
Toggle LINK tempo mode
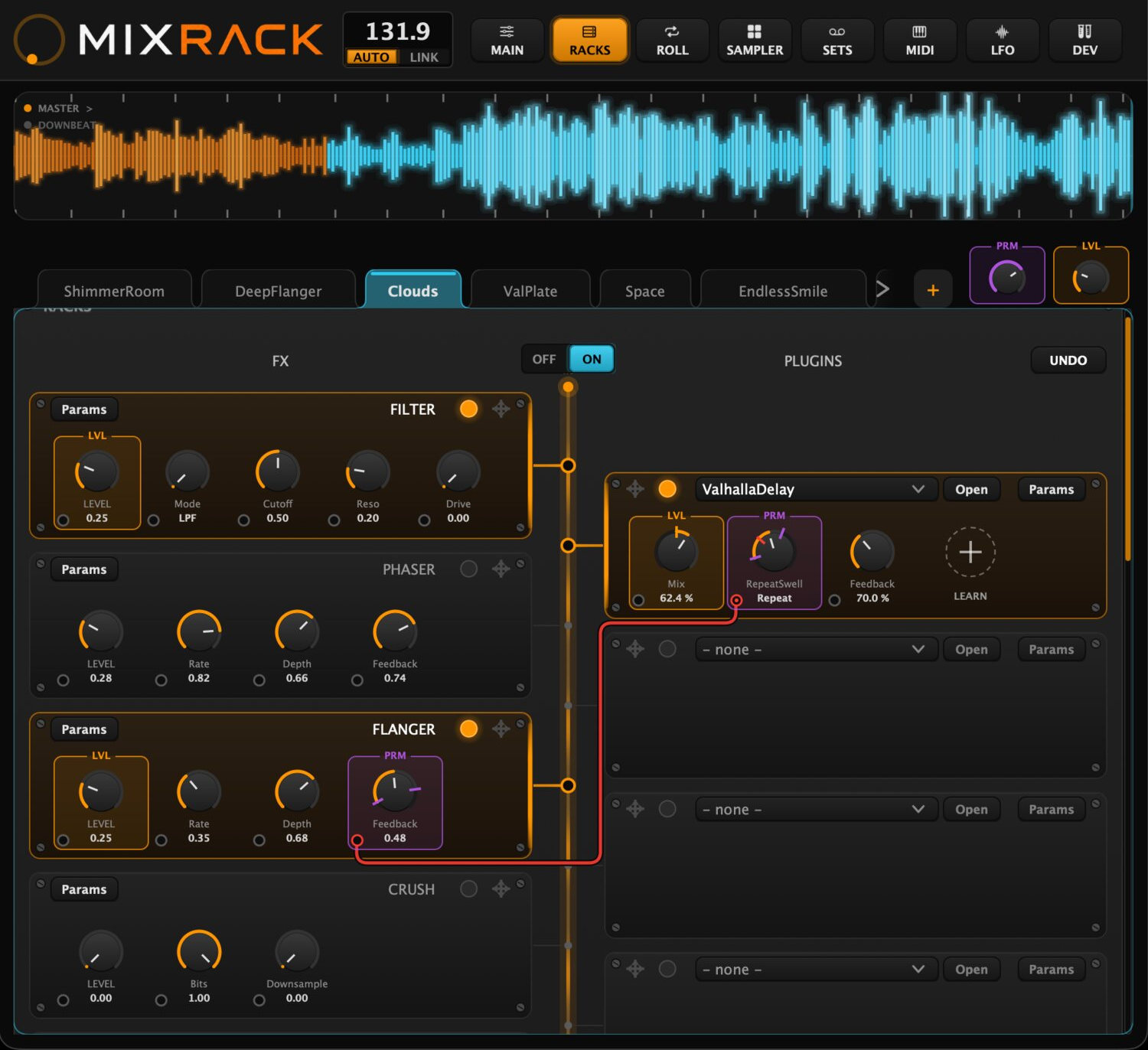pyautogui.click(x=424, y=57)
